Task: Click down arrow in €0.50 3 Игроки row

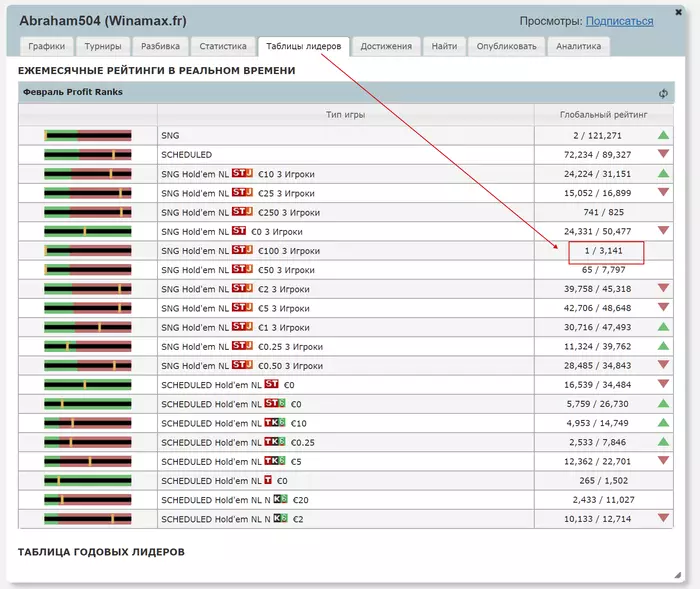Action: point(663,365)
